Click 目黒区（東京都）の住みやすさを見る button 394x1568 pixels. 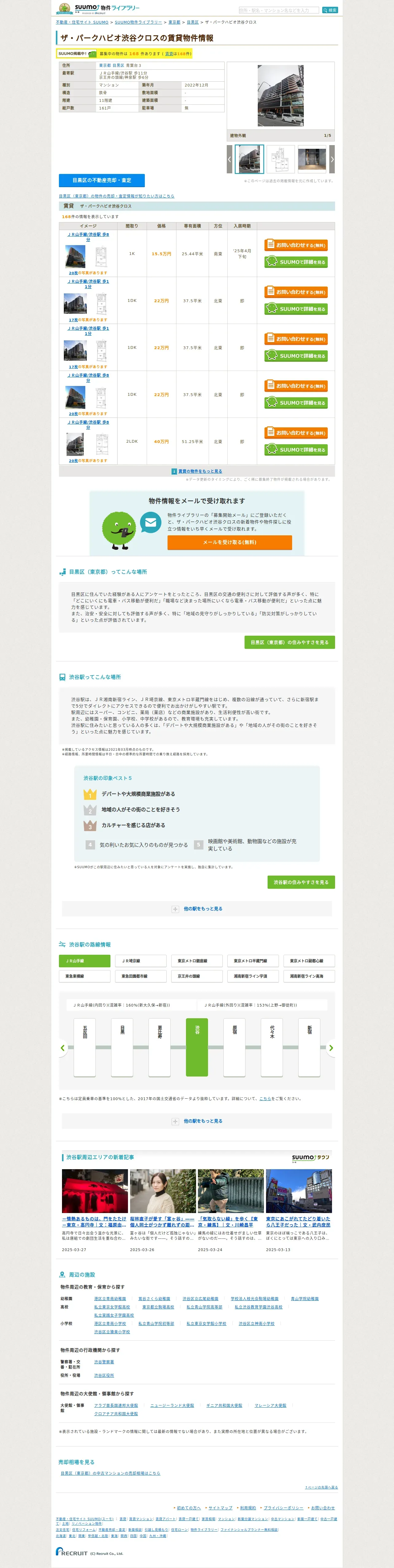click(289, 642)
